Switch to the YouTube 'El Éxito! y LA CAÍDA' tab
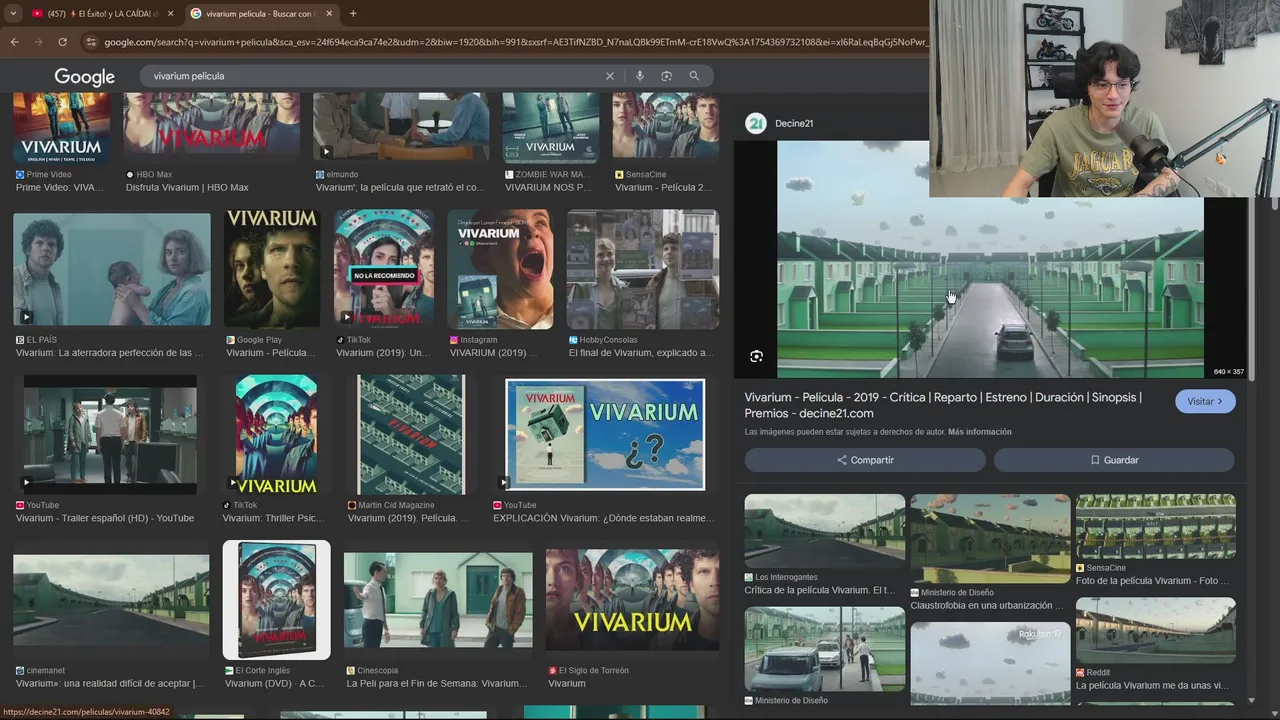 [101, 13]
